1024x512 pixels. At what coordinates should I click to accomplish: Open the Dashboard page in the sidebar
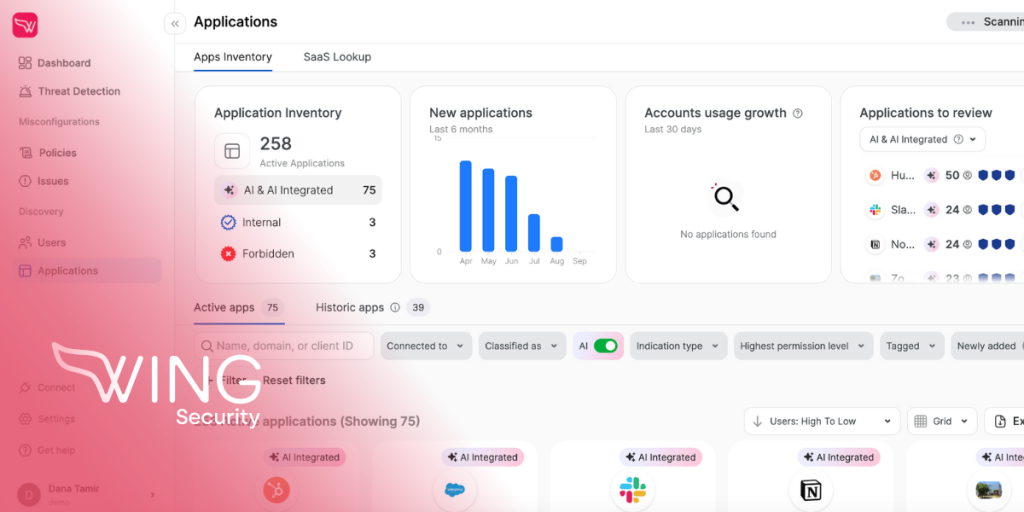(x=64, y=63)
